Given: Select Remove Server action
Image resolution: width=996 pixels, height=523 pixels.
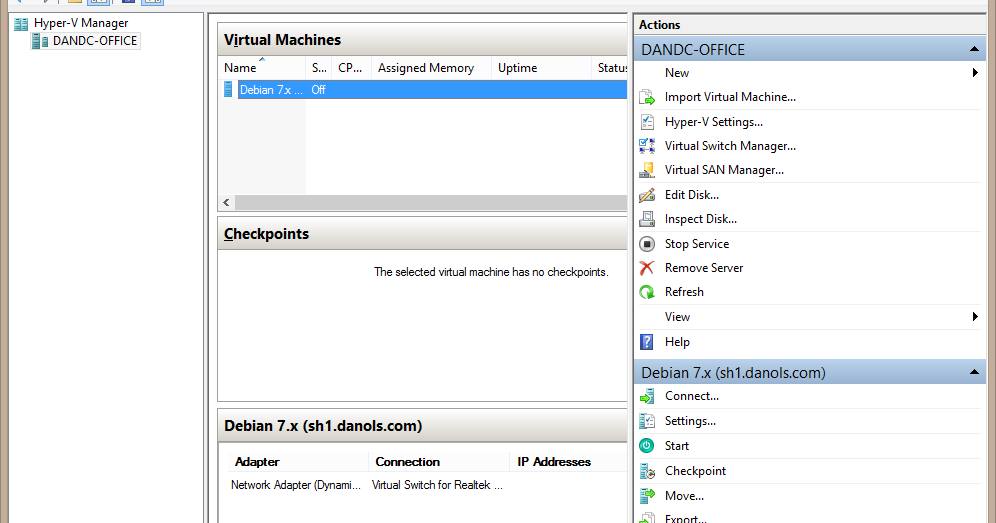Looking at the screenshot, I should click(x=704, y=268).
